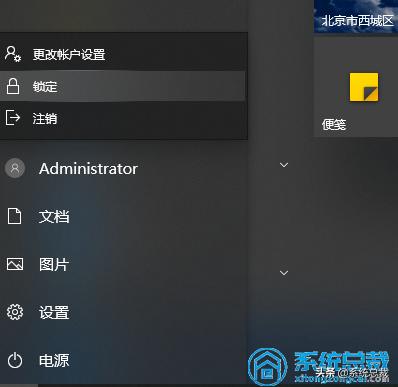Expand the chevron next to Administrator
This screenshot has height=387, width=398.
284,165
